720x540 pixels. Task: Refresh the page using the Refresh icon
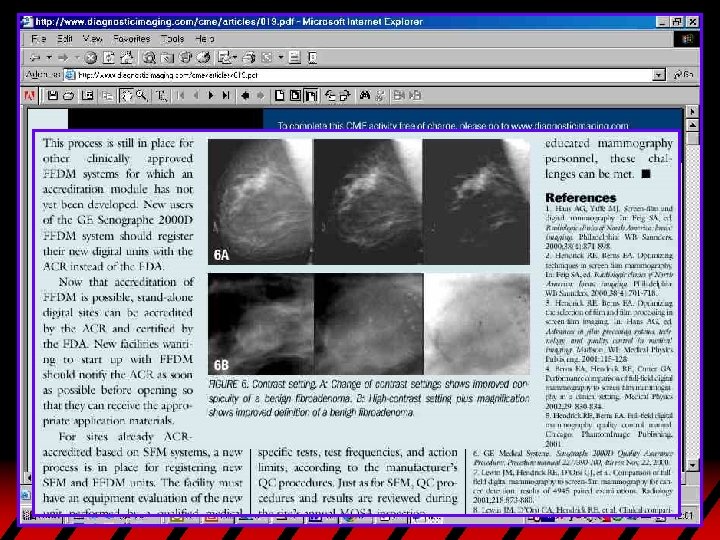click(x=108, y=58)
